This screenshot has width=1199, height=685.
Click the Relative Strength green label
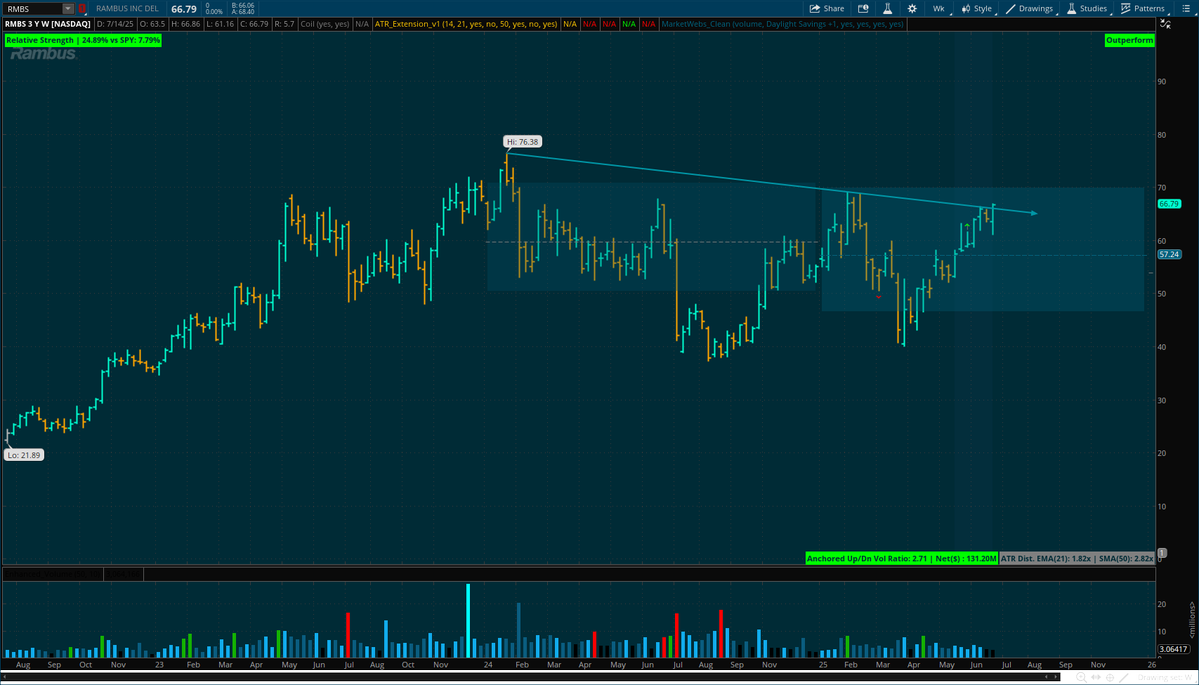[x=83, y=40]
